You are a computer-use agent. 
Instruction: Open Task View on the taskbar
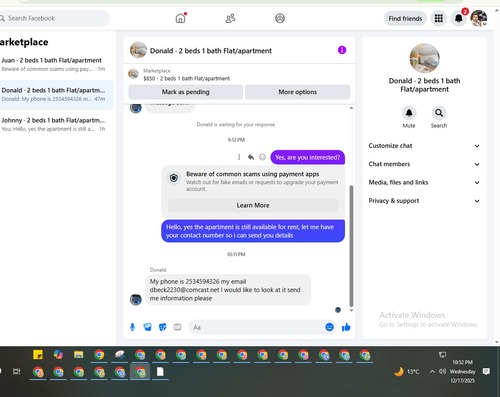point(16,371)
